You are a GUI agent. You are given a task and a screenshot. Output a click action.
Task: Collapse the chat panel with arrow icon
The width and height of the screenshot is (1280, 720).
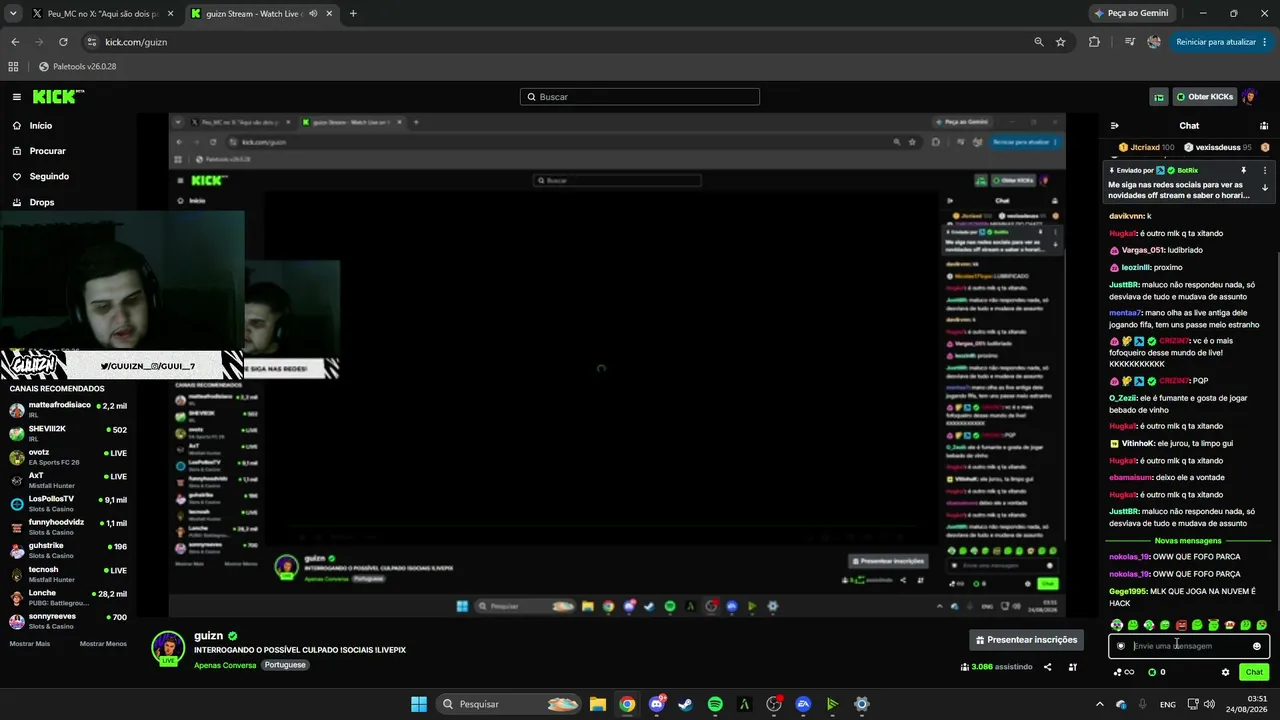1115,126
